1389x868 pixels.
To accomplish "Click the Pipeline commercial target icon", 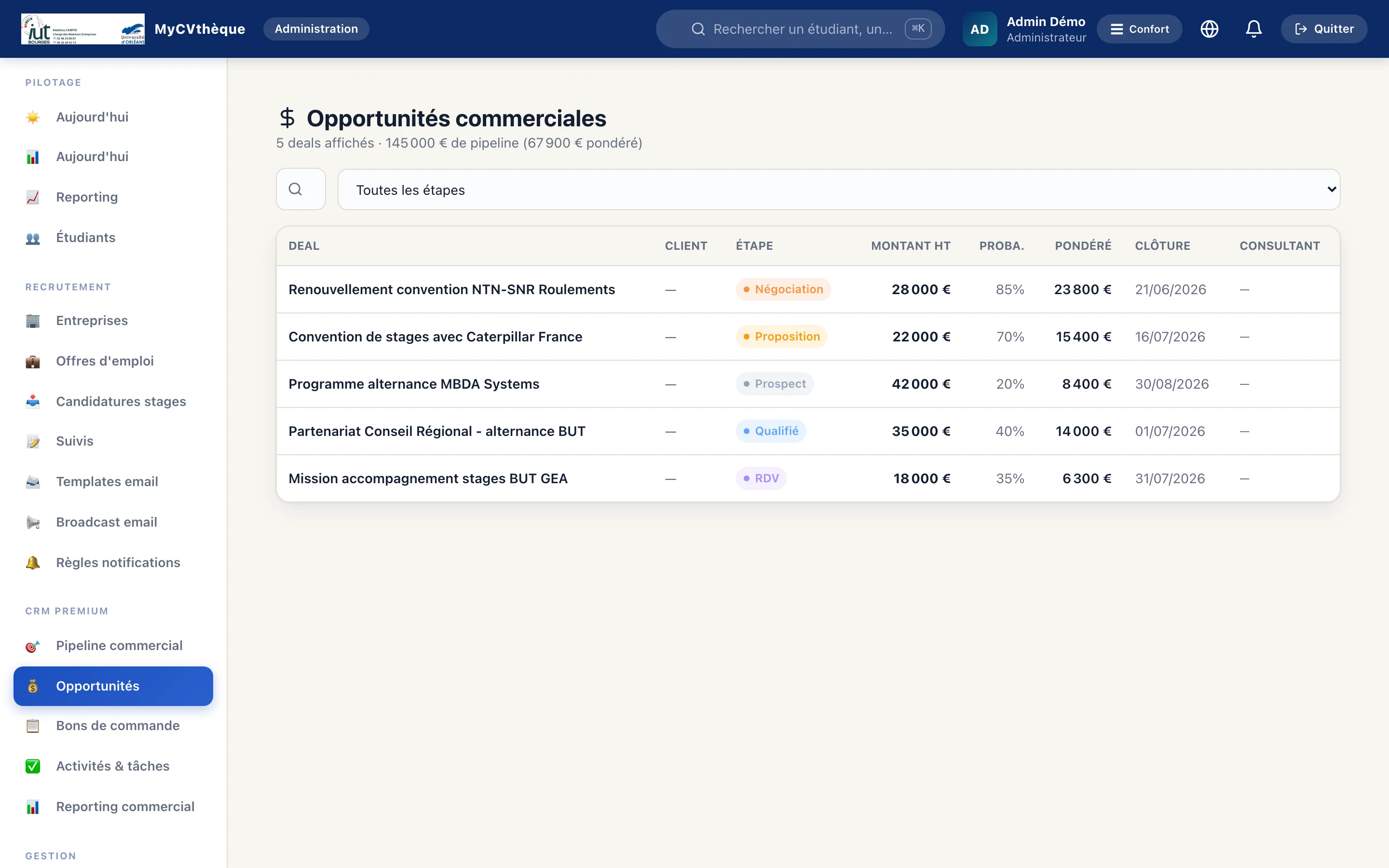I will pos(33,646).
